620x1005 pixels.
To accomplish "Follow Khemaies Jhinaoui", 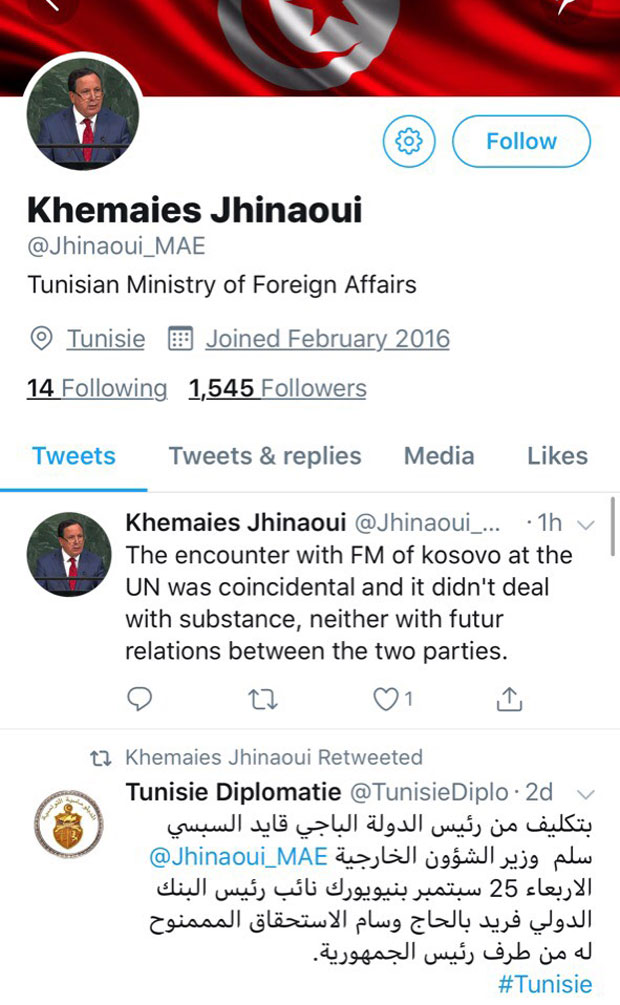I will click(521, 142).
